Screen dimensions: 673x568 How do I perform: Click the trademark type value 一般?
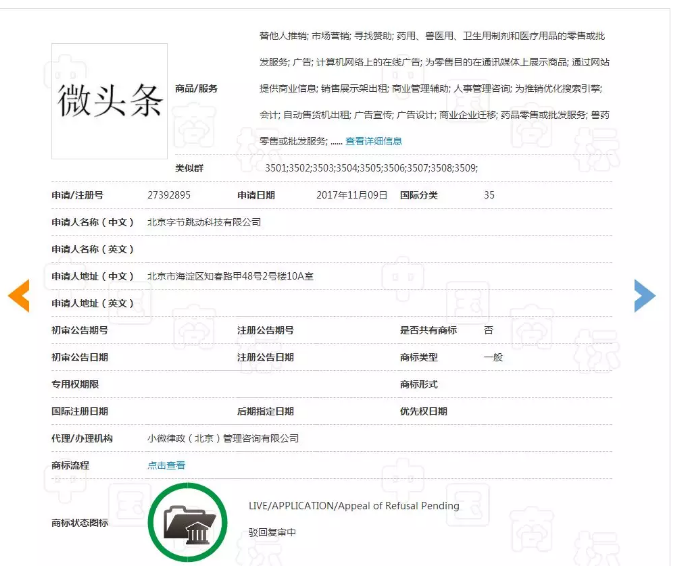[x=493, y=357]
